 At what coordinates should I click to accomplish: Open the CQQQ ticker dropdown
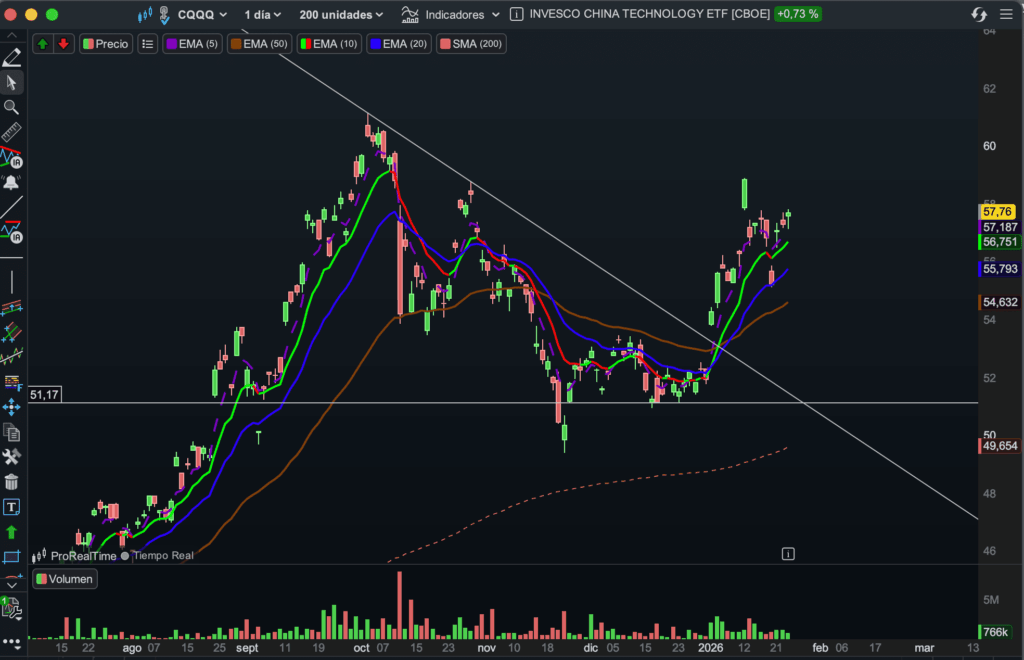[201, 15]
